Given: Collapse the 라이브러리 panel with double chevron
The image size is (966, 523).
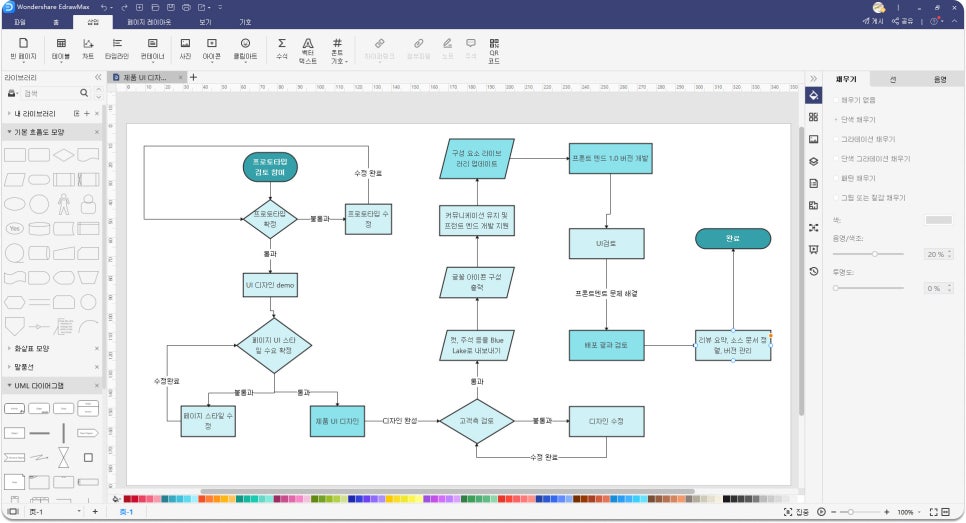Looking at the screenshot, I should pos(98,77).
